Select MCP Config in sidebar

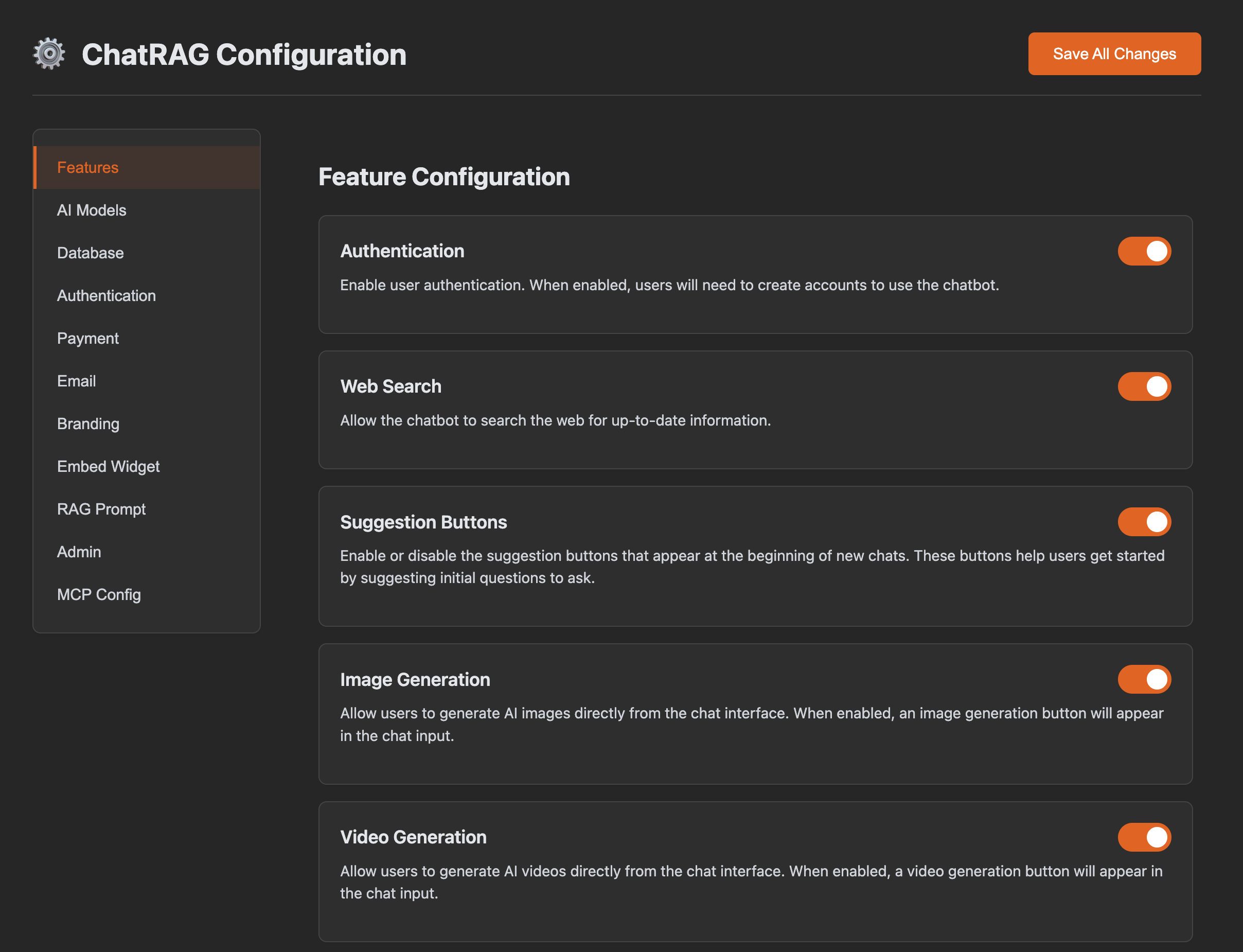tap(147, 594)
